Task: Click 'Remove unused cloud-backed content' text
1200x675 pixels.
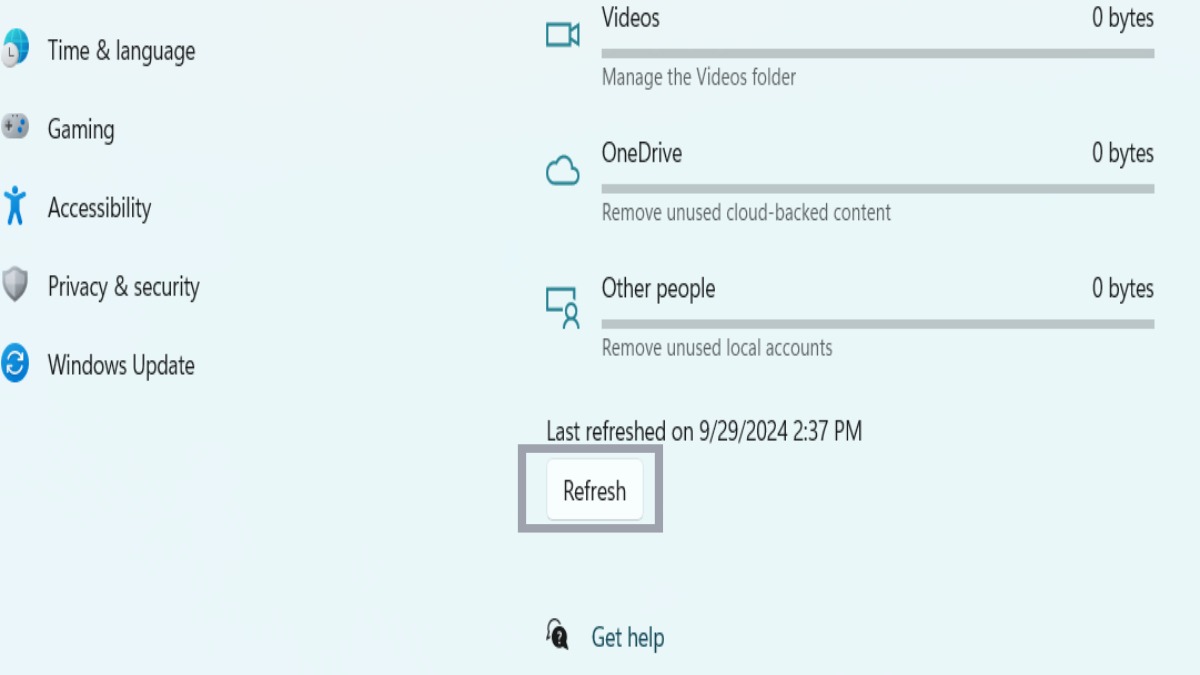Action: (746, 212)
